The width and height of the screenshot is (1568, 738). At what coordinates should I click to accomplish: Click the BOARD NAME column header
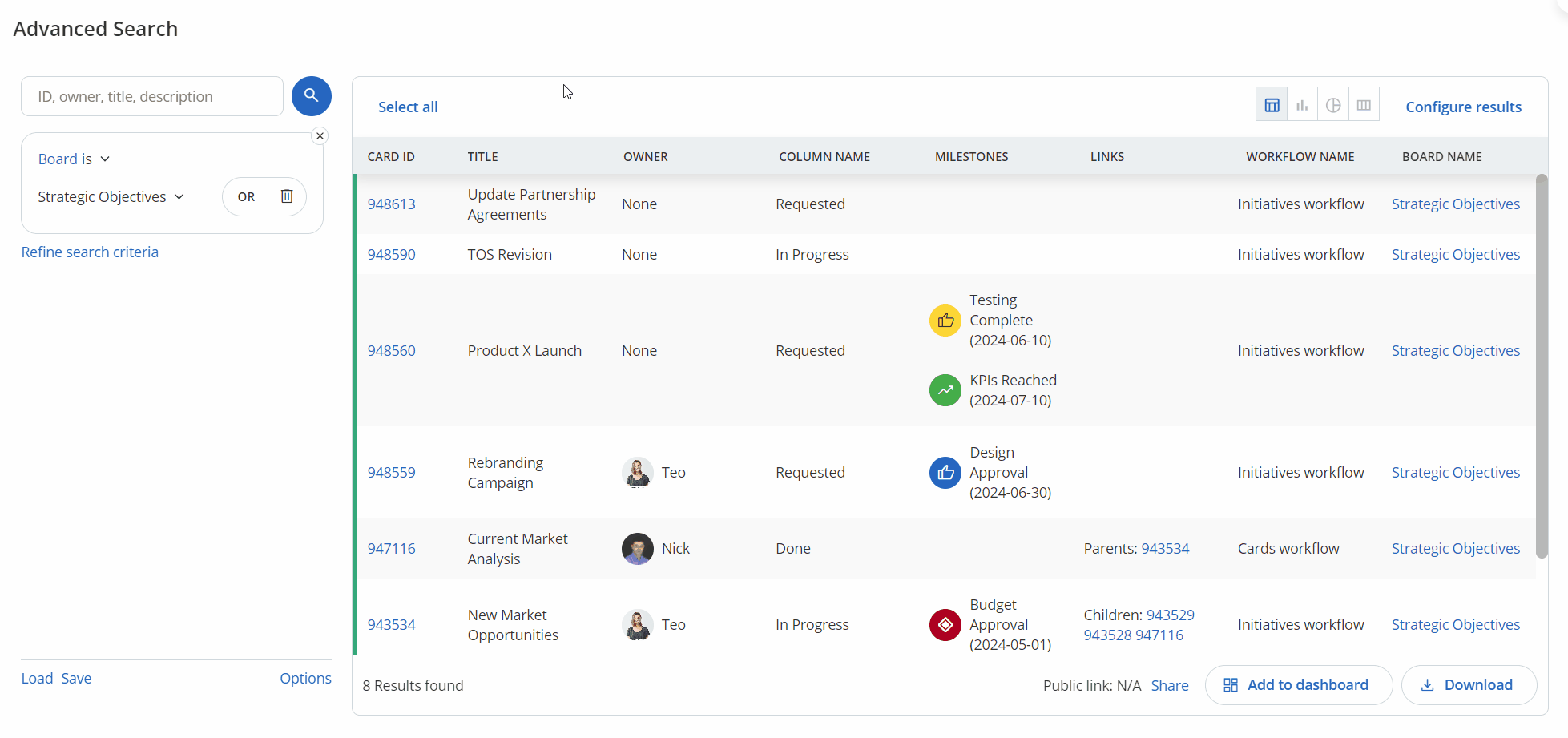[x=1441, y=156]
